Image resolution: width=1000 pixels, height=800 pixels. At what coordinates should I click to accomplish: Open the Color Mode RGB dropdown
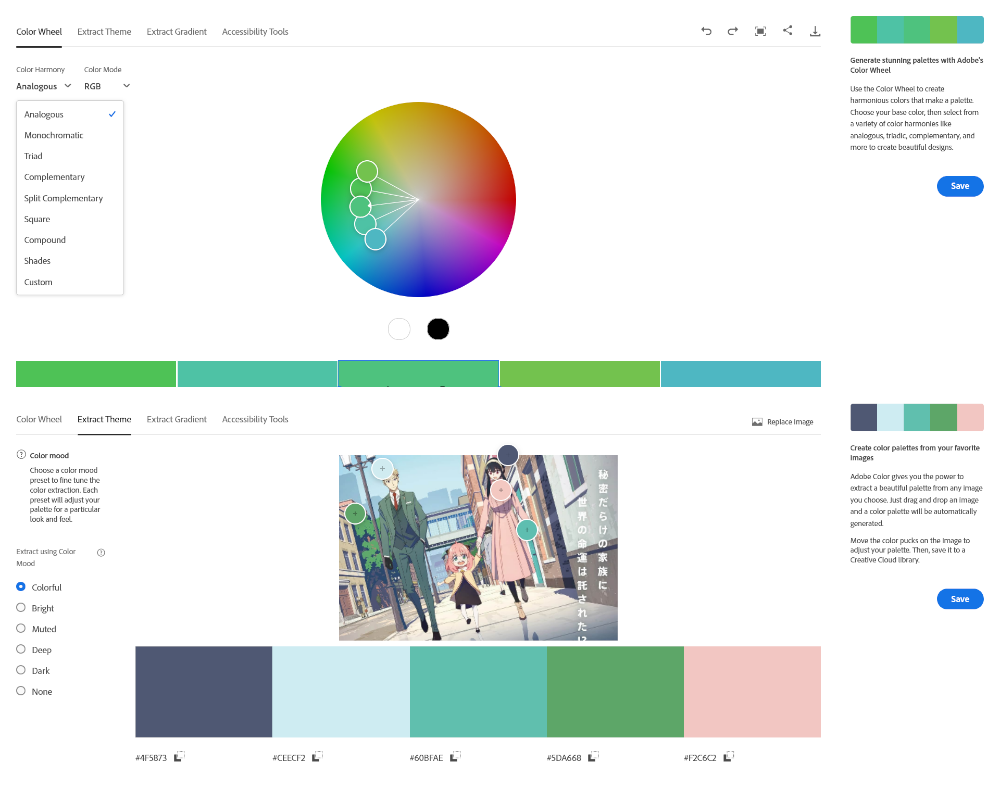(x=107, y=86)
